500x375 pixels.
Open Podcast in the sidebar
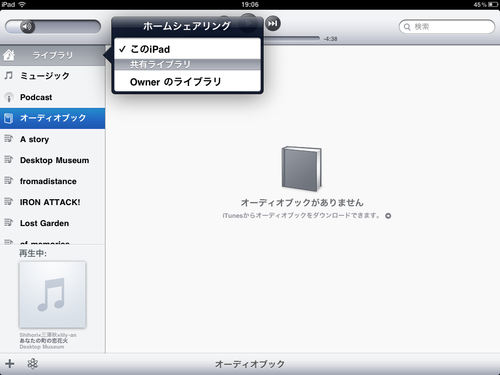pyautogui.click(x=52, y=97)
